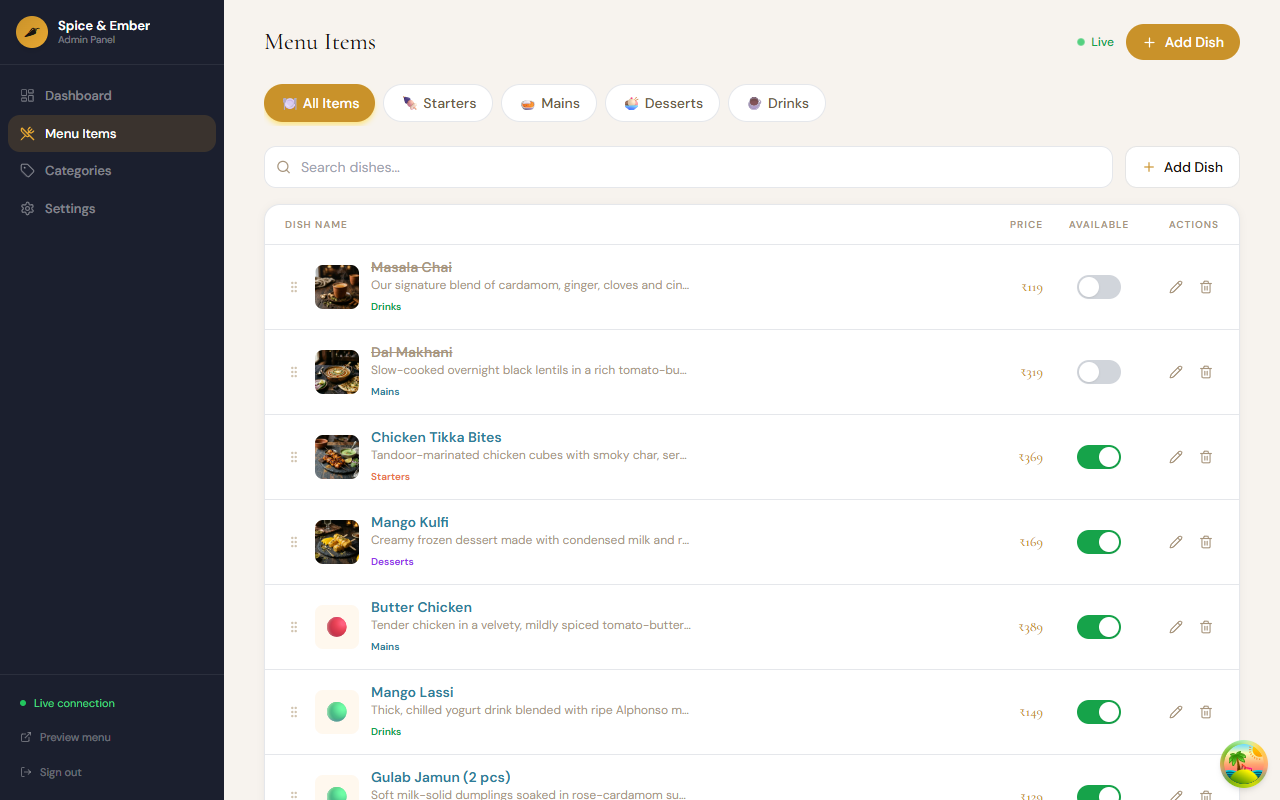Edit Butter Chicken with pencil icon
This screenshot has width=1280, height=800.
[x=1176, y=627]
